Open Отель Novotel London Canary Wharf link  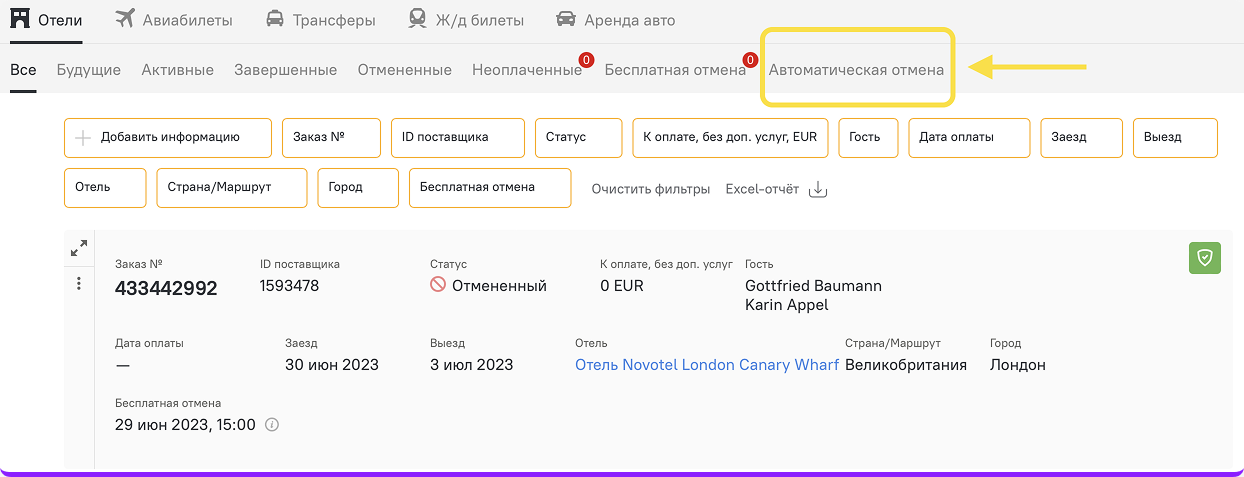(706, 365)
